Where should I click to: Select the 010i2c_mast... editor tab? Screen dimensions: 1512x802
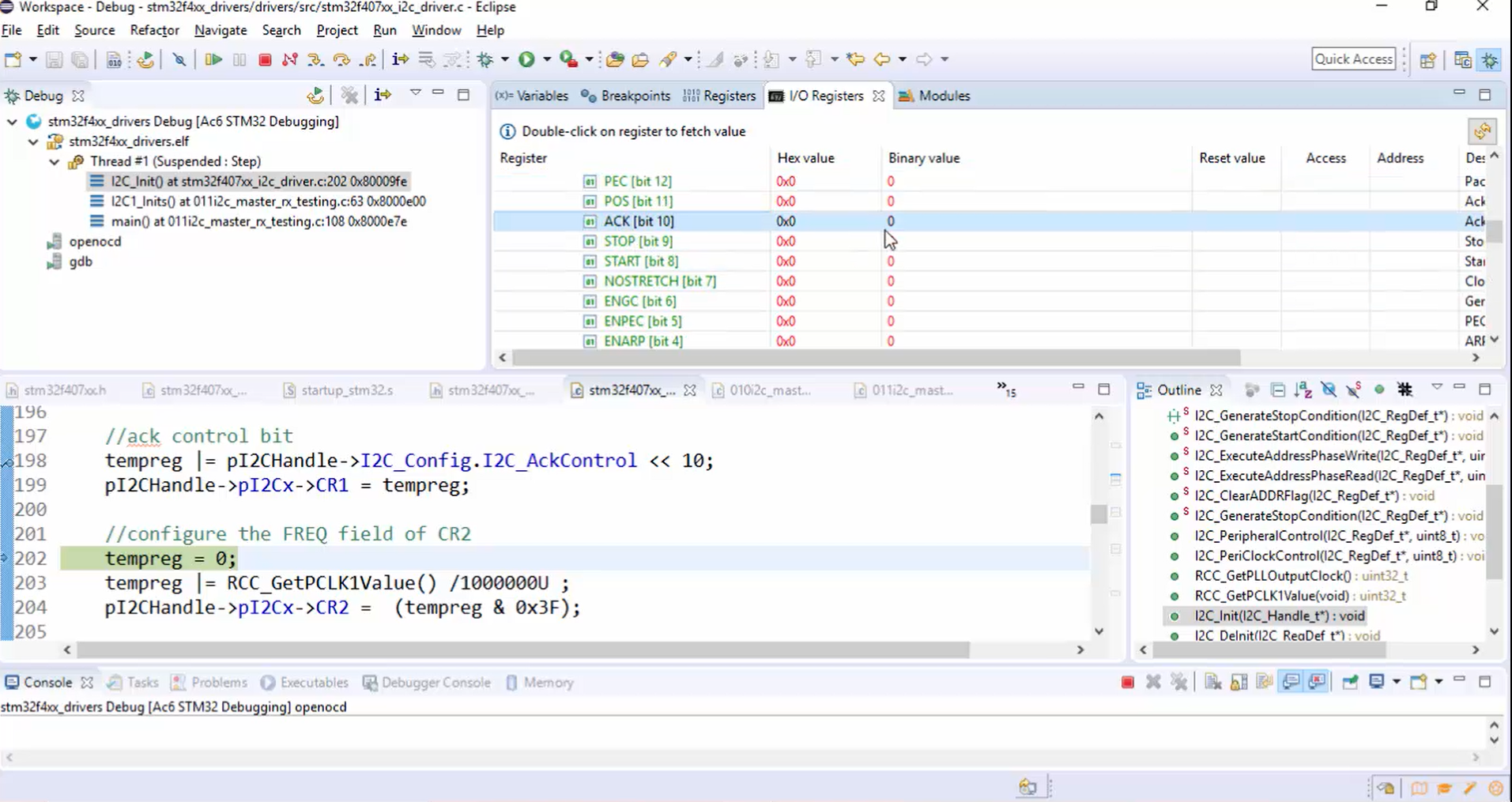pyautogui.click(x=761, y=390)
